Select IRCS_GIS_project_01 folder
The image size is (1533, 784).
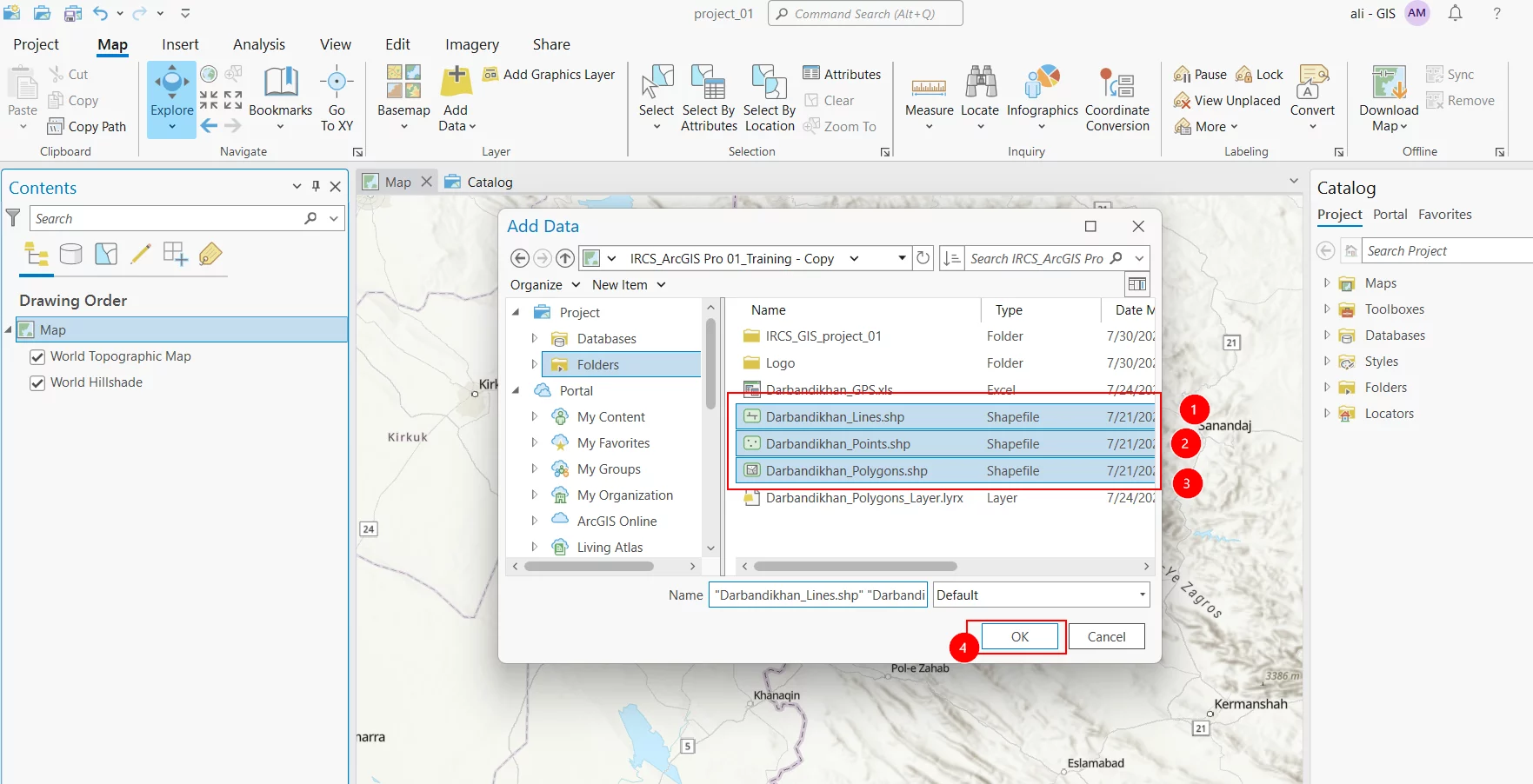[945, 336]
